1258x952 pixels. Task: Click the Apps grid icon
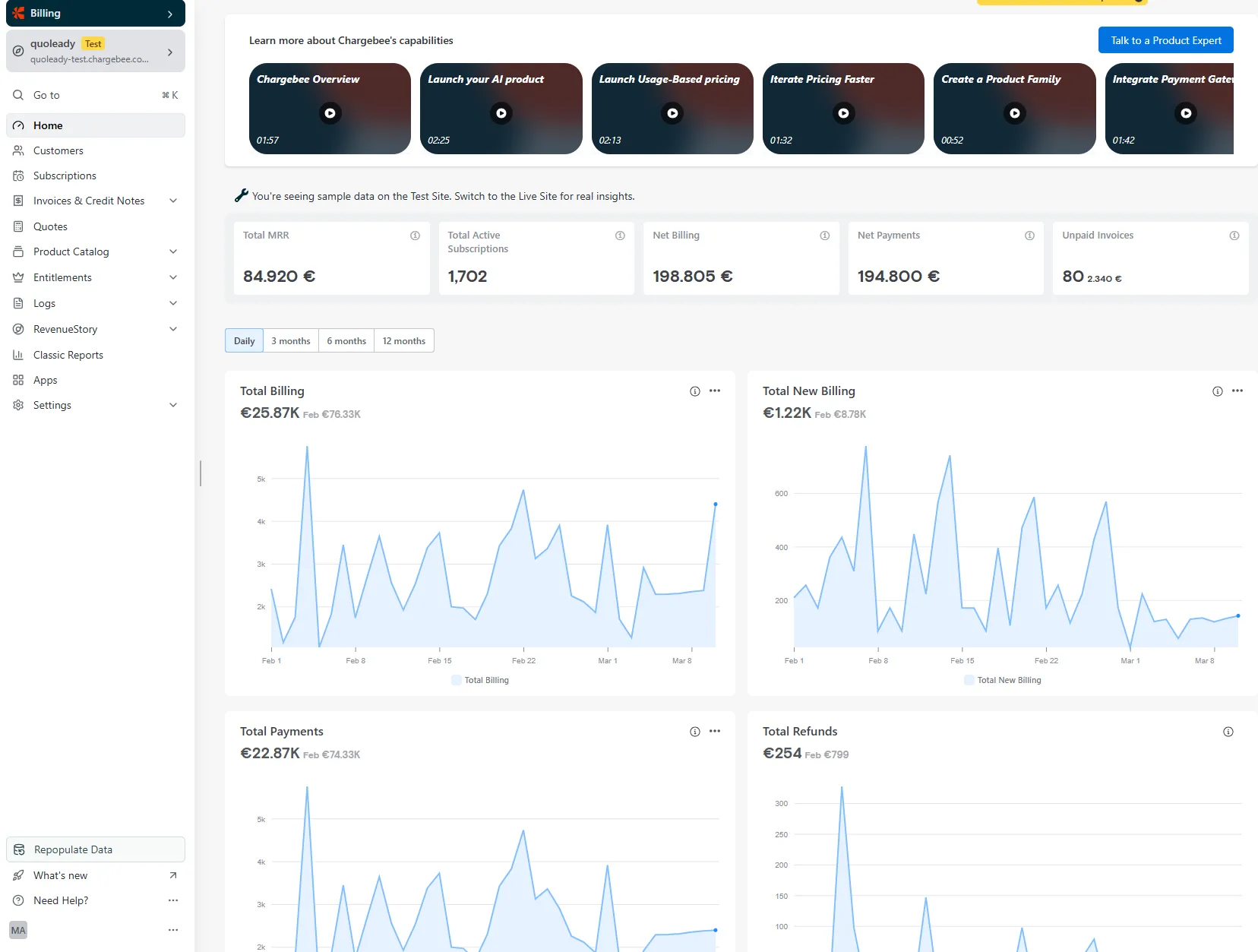(18, 380)
